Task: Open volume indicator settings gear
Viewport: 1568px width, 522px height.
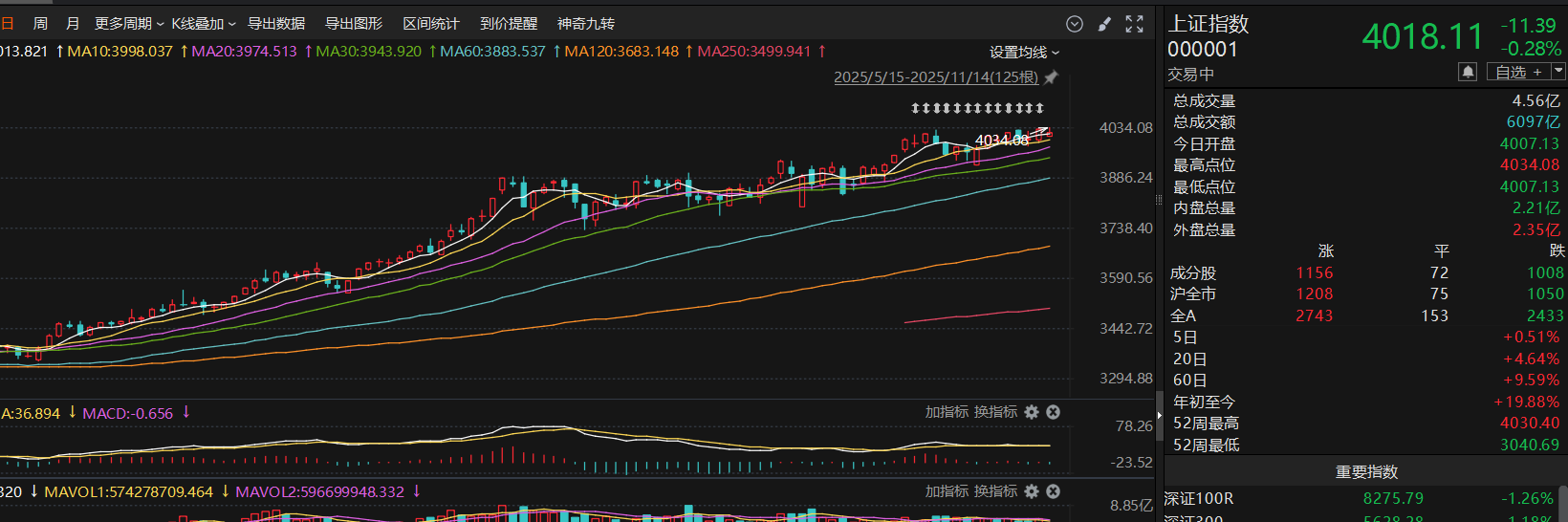Action: coord(1032,491)
